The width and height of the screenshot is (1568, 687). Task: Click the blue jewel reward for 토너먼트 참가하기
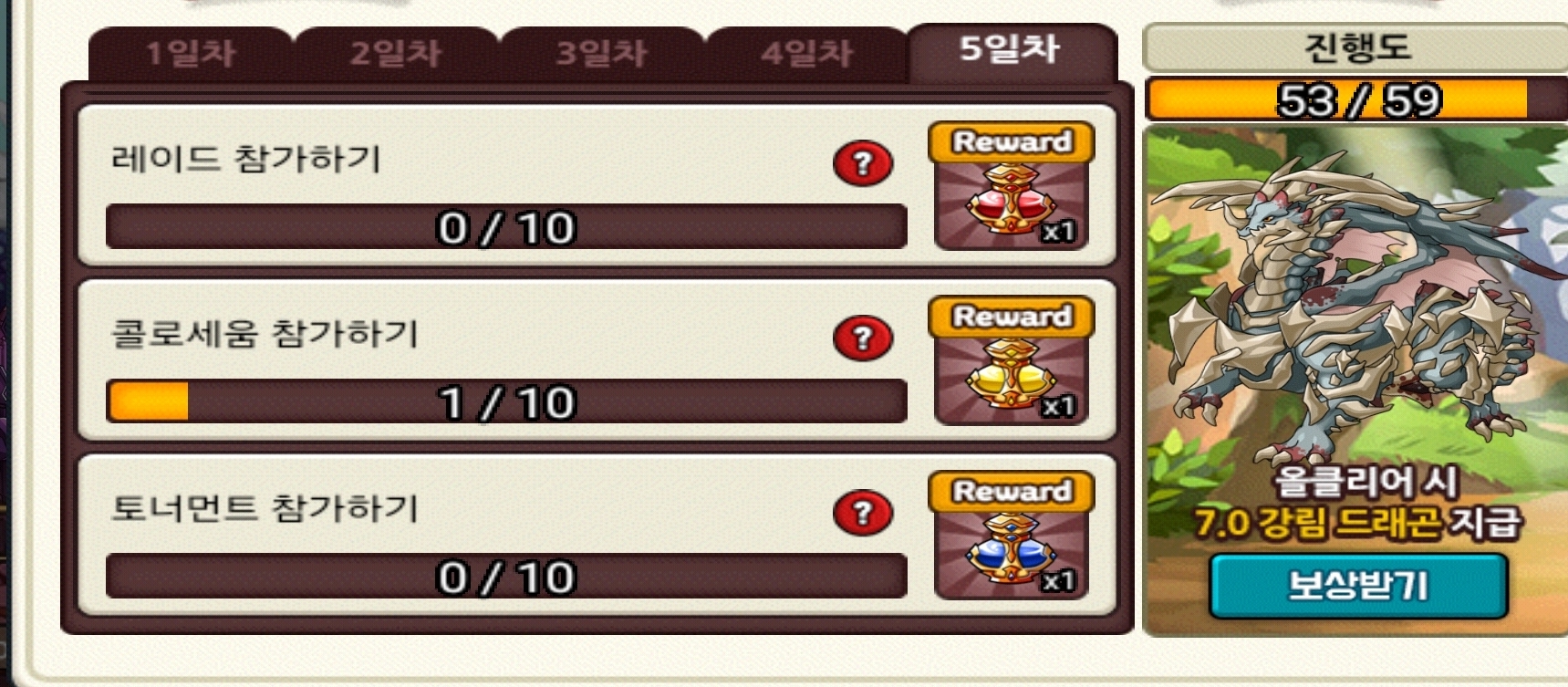[x=1011, y=536]
